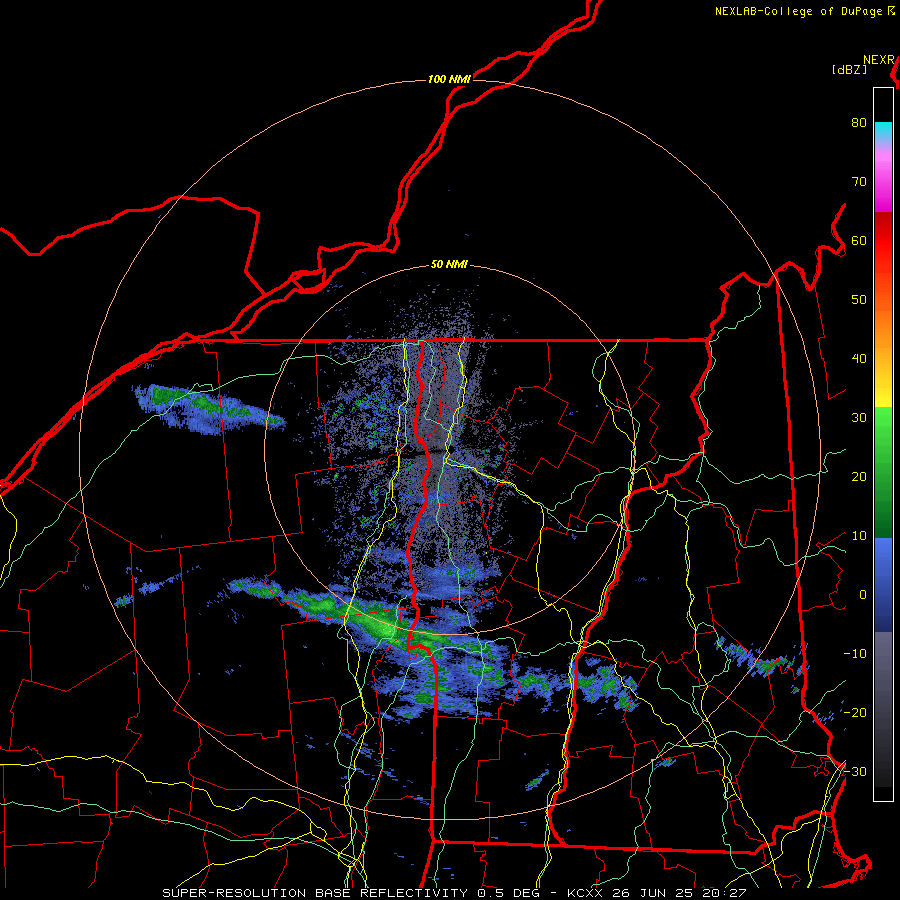Viewport: 900px width, 900px height.
Task: Click the 70 dBZ scale value
Action: 859,182
